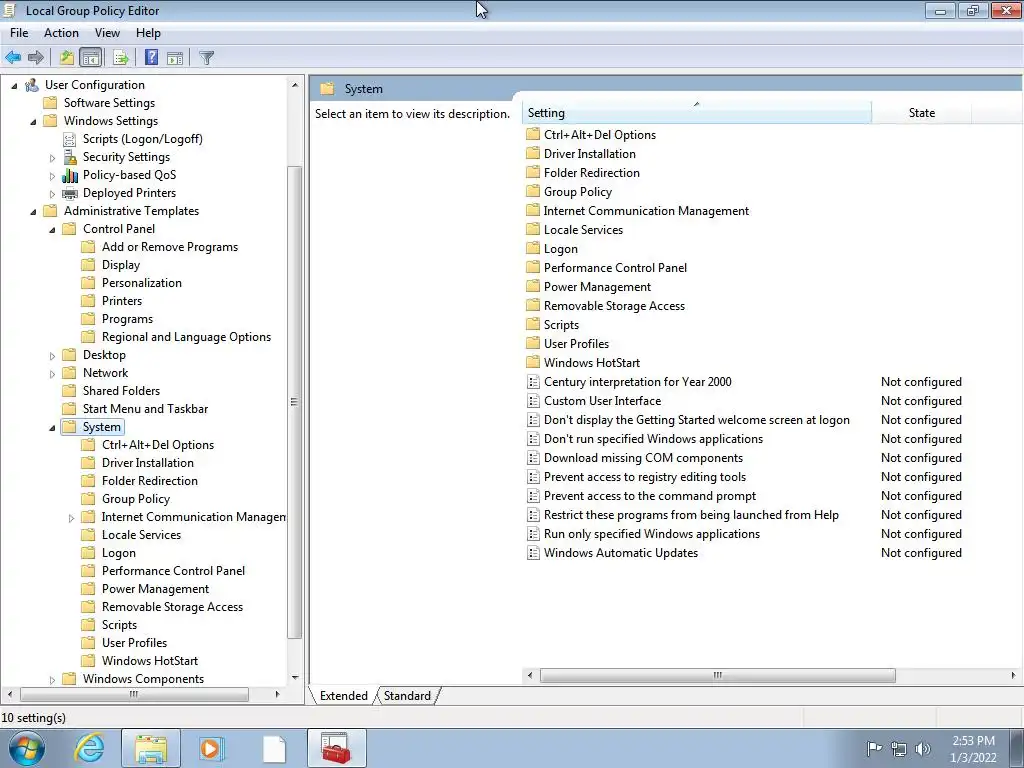Click the tree pane vertical scrollbar
Image resolution: width=1024 pixels, height=768 pixels.
coord(295,402)
